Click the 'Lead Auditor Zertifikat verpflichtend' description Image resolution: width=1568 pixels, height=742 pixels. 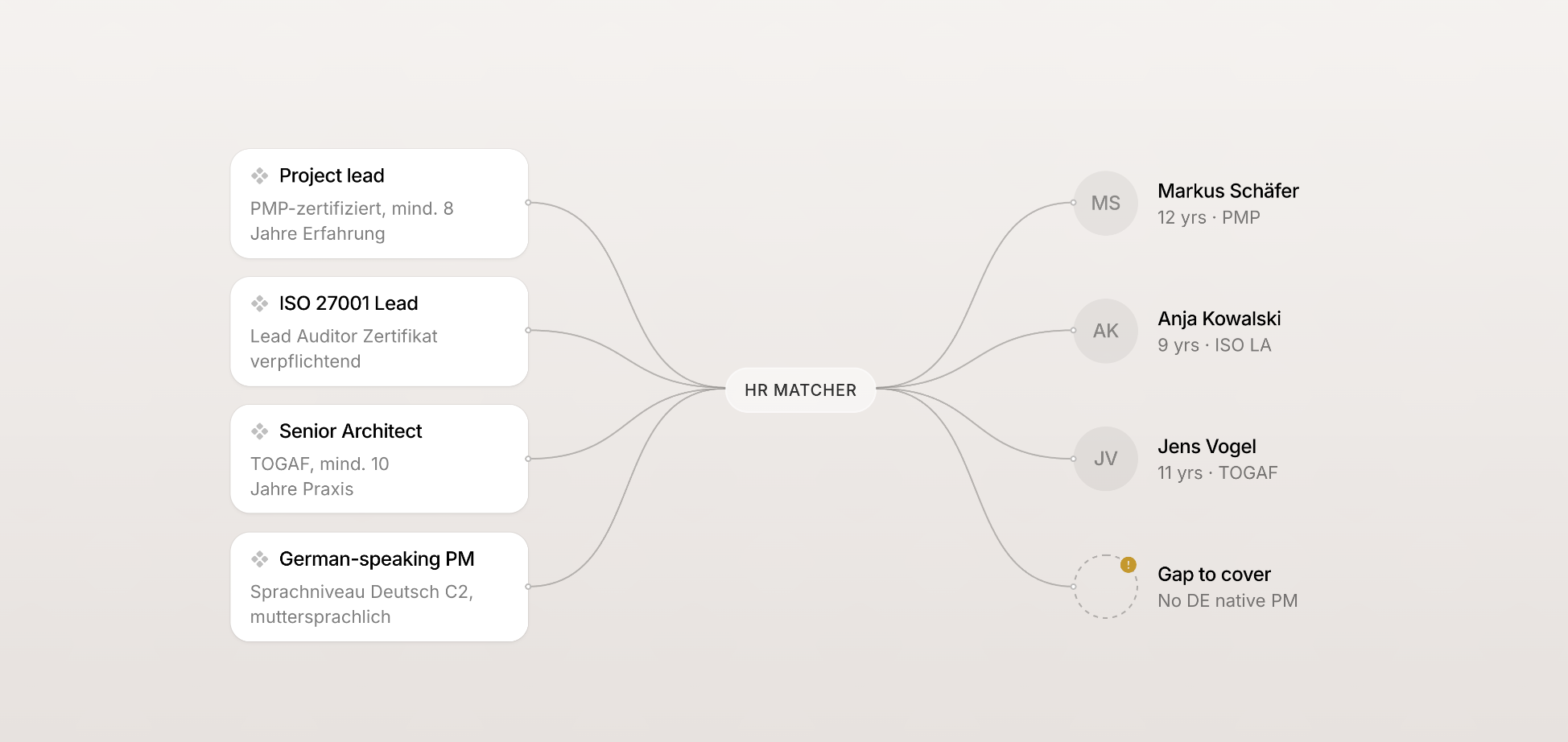tap(344, 348)
